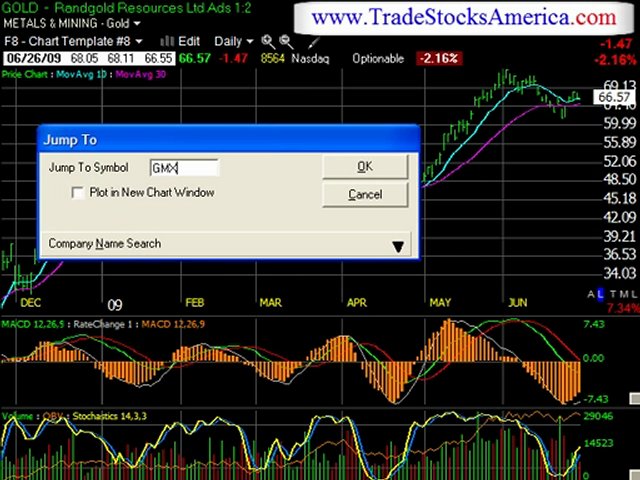Select the A scale option
Viewport: 640px width, 480px height.
[591, 294]
